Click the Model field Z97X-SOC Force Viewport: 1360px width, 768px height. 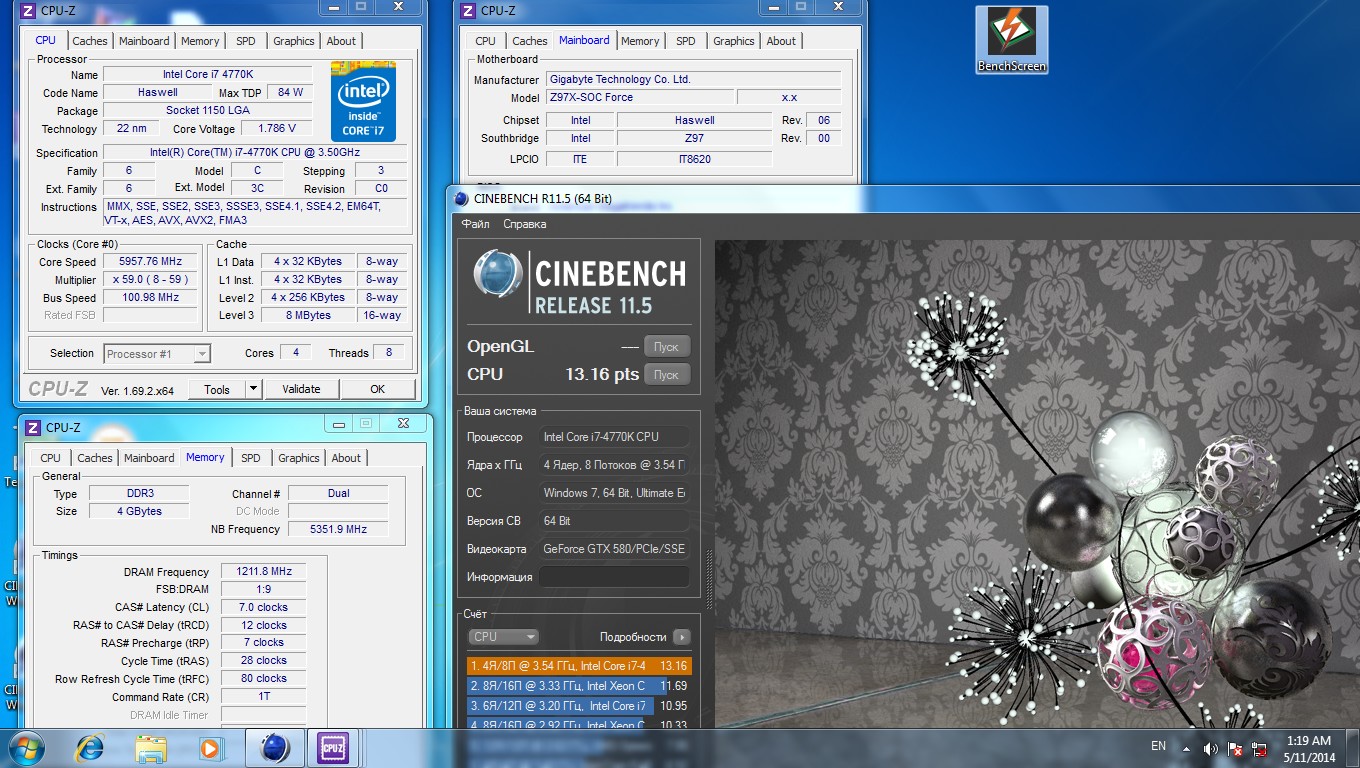point(640,98)
